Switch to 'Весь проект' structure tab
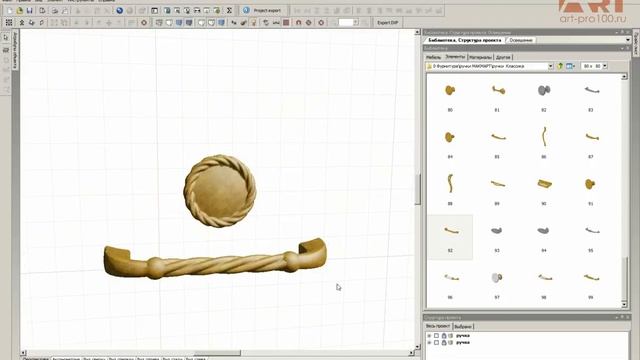This screenshot has height=360, width=640. [x=438, y=326]
